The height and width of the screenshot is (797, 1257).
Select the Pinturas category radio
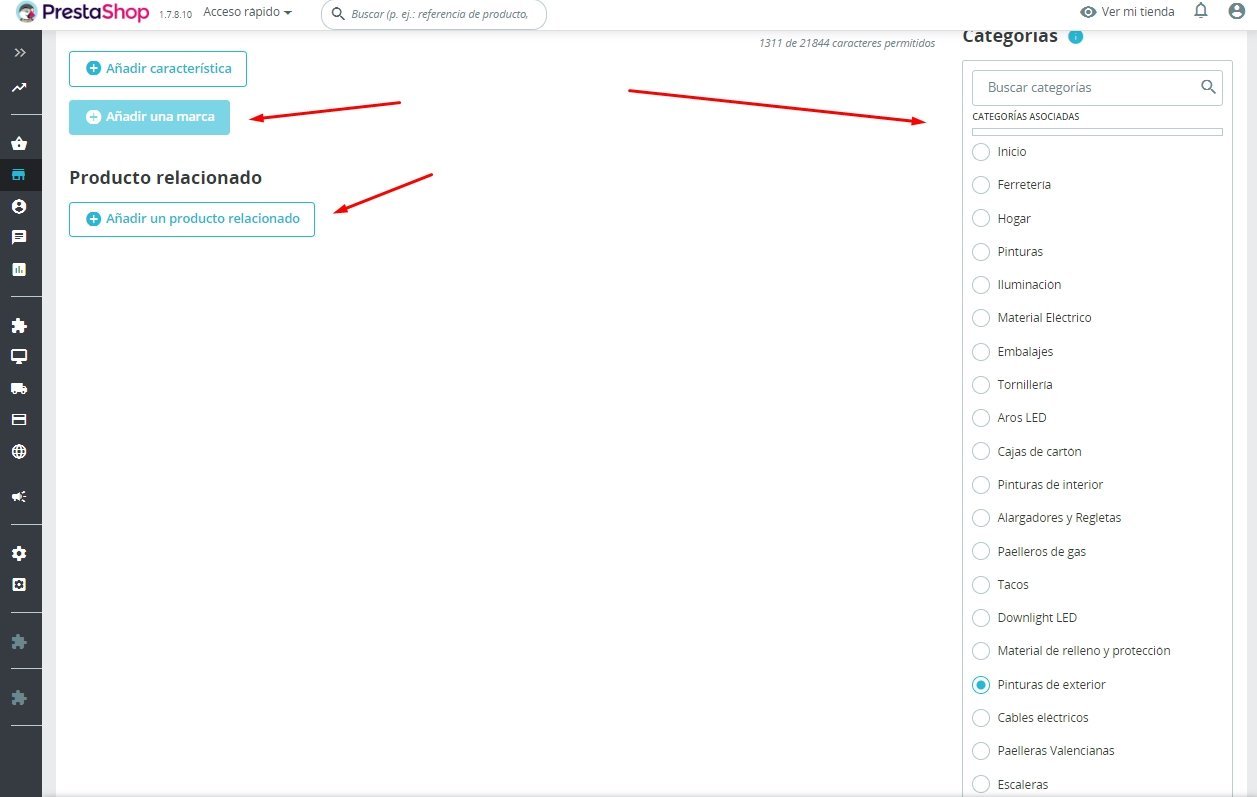point(981,252)
